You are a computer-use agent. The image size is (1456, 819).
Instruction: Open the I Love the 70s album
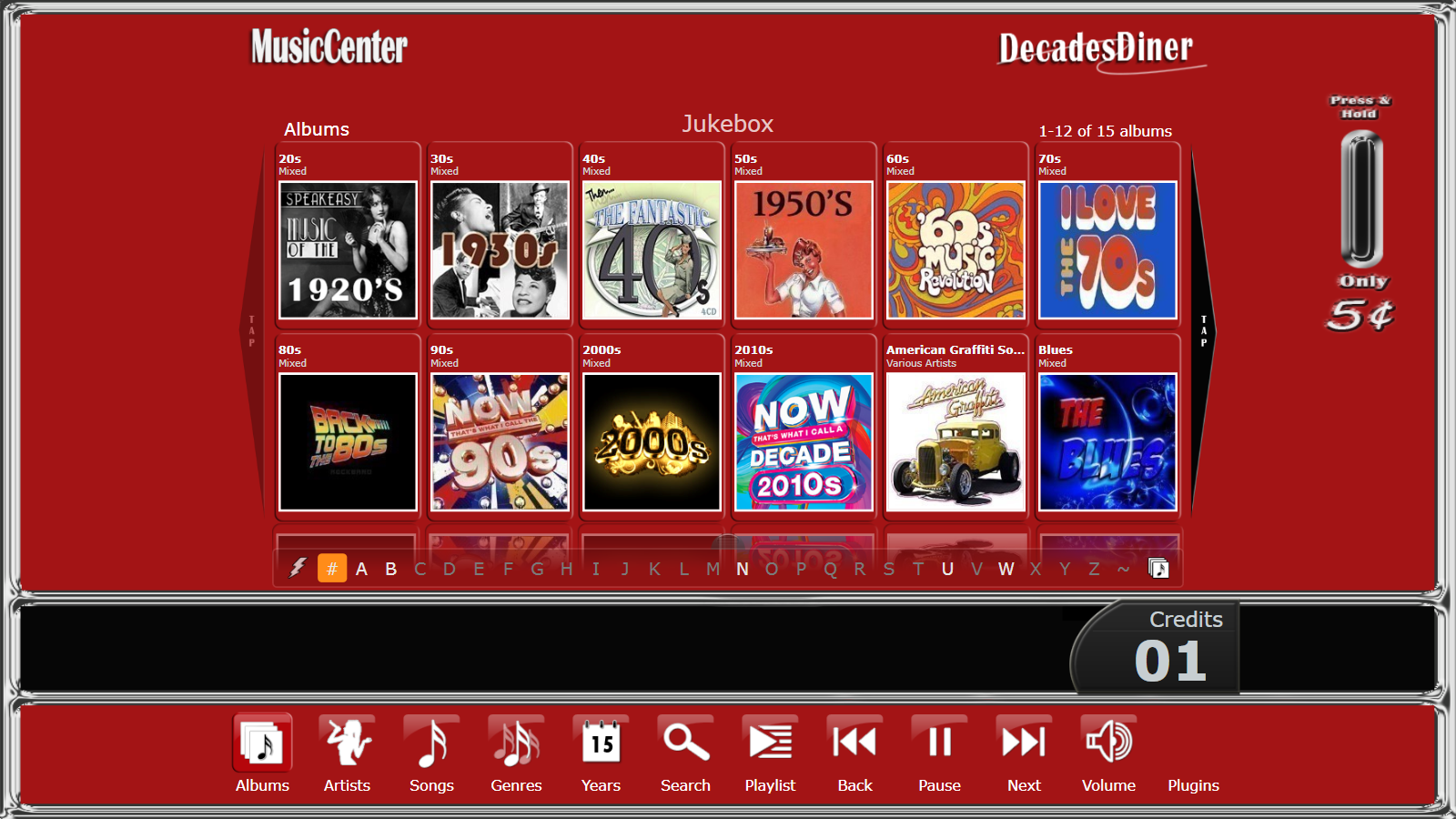1107,250
